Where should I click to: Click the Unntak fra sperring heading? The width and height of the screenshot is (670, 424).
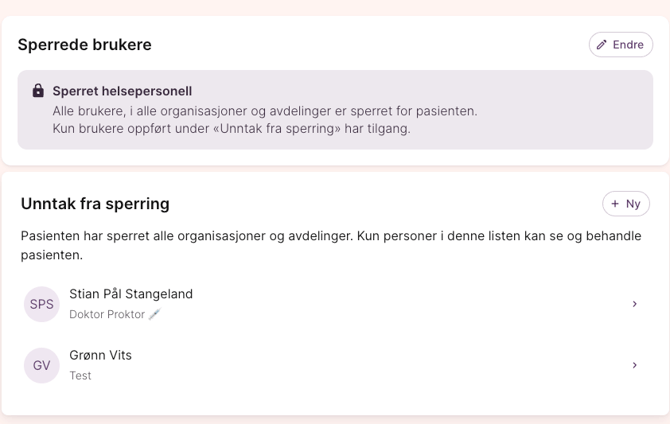tap(95, 204)
